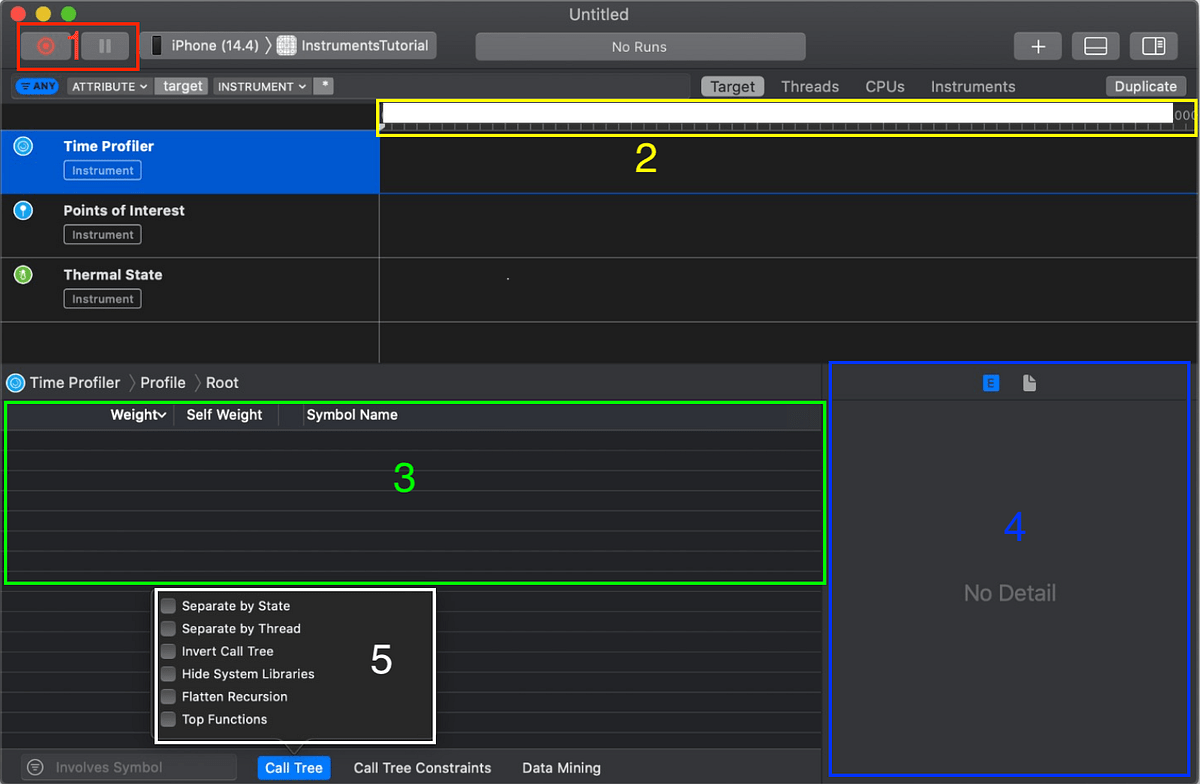Open the No Runs selector
This screenshot has height=784, width=1200.
coord(639,46)
